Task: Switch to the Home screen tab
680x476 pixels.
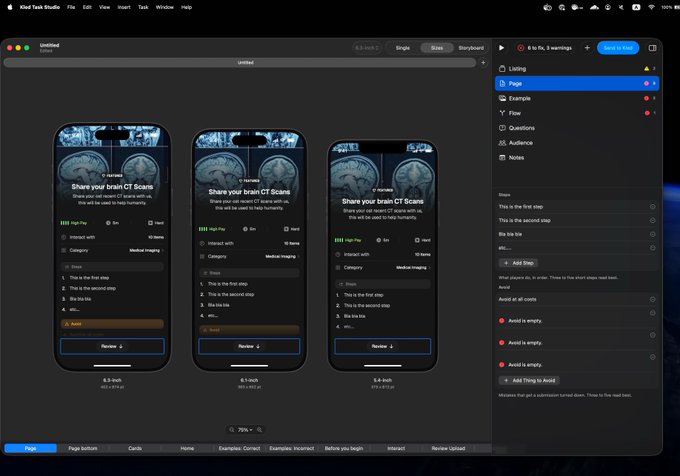Action: [187, 448]
